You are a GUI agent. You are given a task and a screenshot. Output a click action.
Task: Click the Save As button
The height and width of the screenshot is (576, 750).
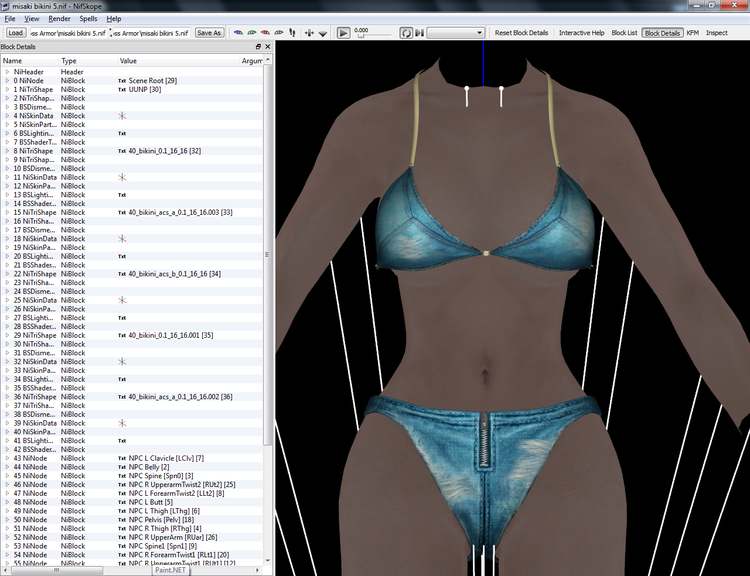pos(209,33)
